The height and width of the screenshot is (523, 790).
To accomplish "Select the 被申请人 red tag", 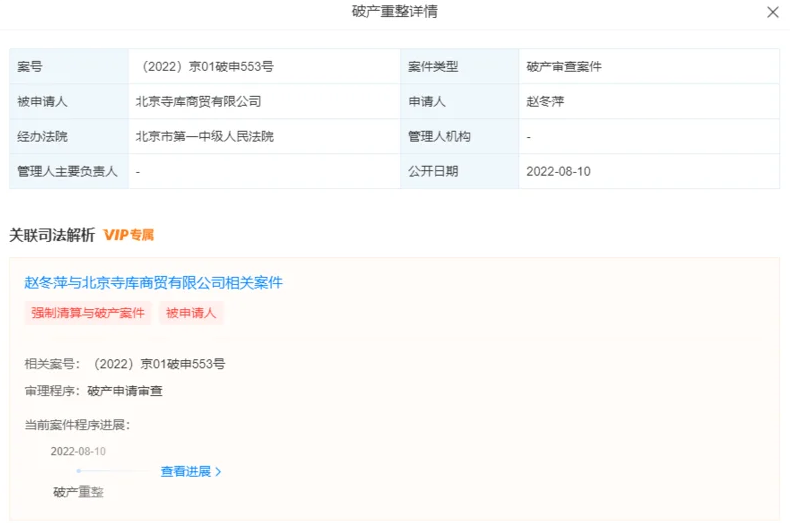I will click(x=191, y=313).
